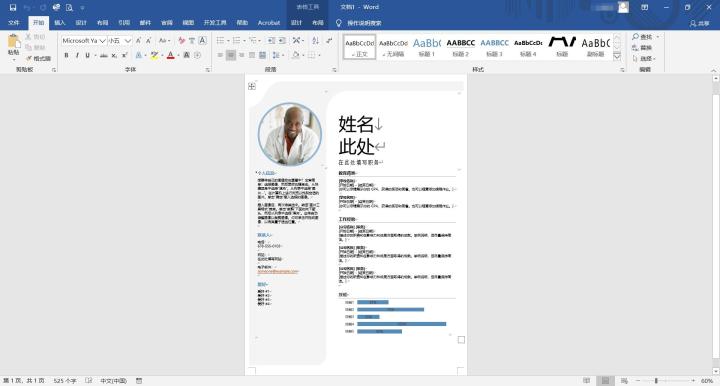Viewport: 720px width, 386px height.
Task: Click the table move handle on page
Action: tap(252, 86)
